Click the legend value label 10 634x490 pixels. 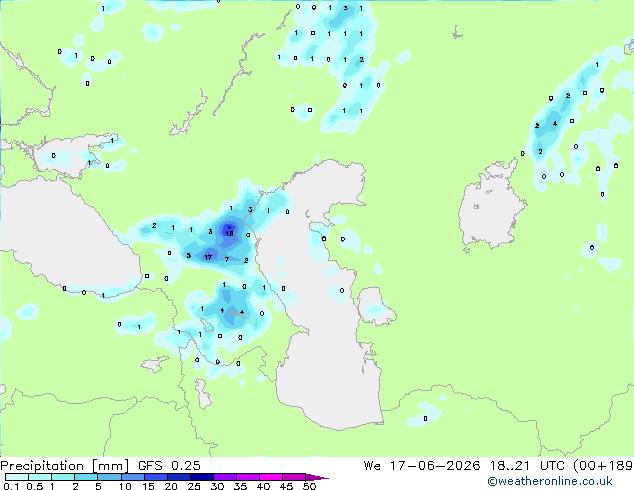(x=125, y=486)
